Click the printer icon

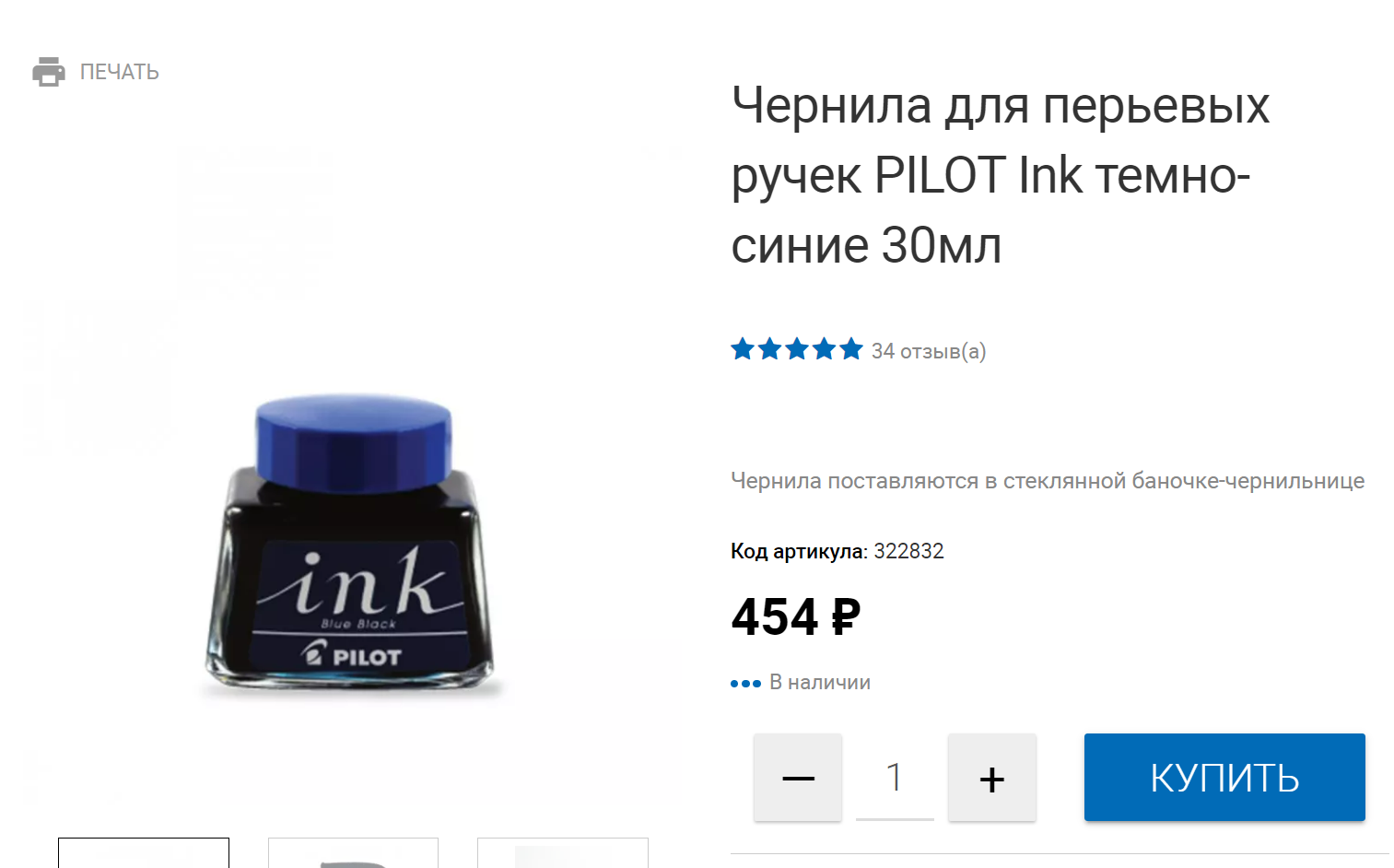[x=49, y=71]
